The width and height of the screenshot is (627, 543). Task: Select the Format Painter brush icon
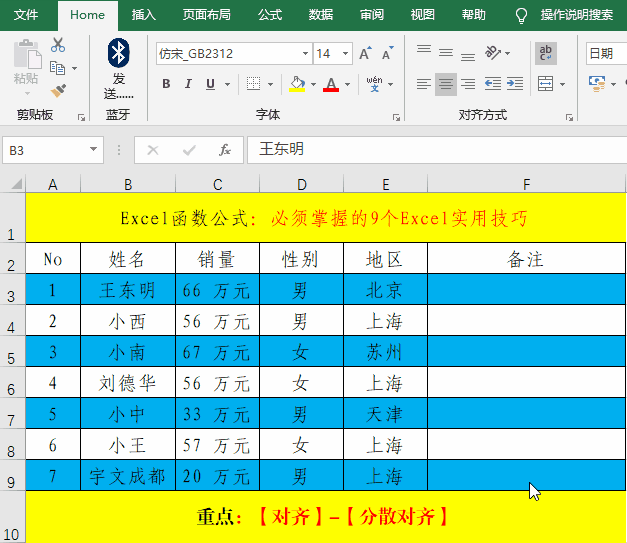58,90
